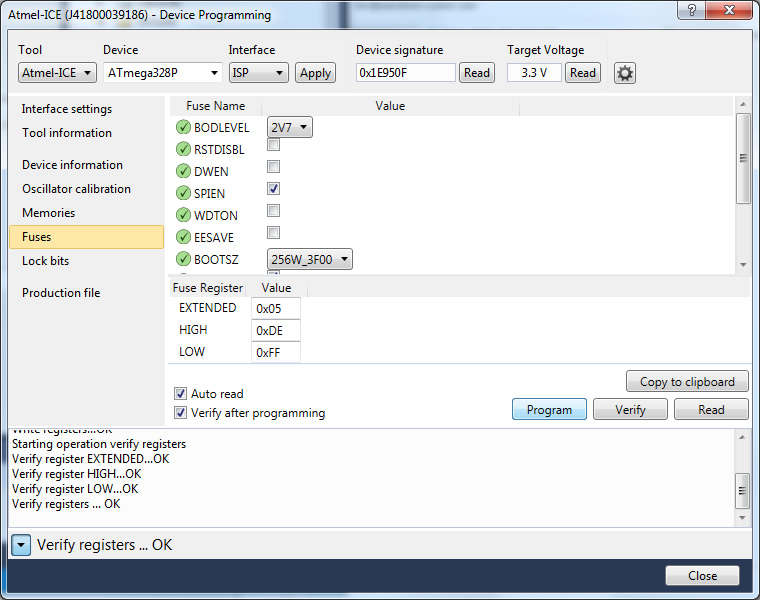Click the green checkmark beside RSTDISBL

click(x=183, y=149)
